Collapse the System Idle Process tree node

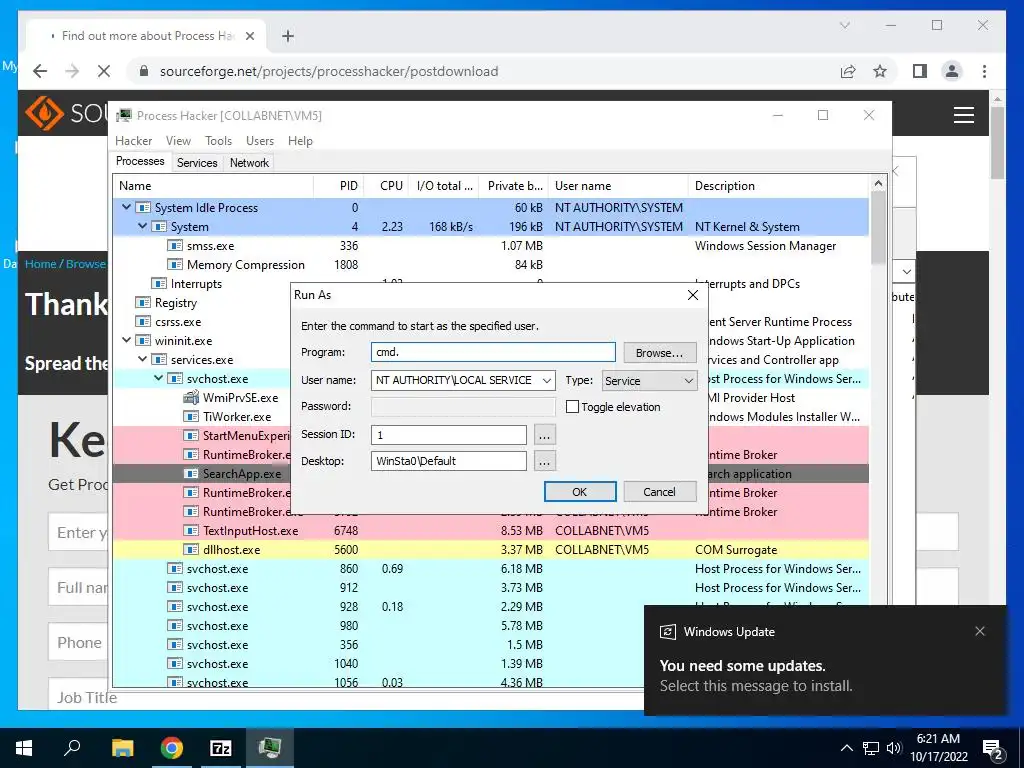pyautogui.click(x=126, y=207)
